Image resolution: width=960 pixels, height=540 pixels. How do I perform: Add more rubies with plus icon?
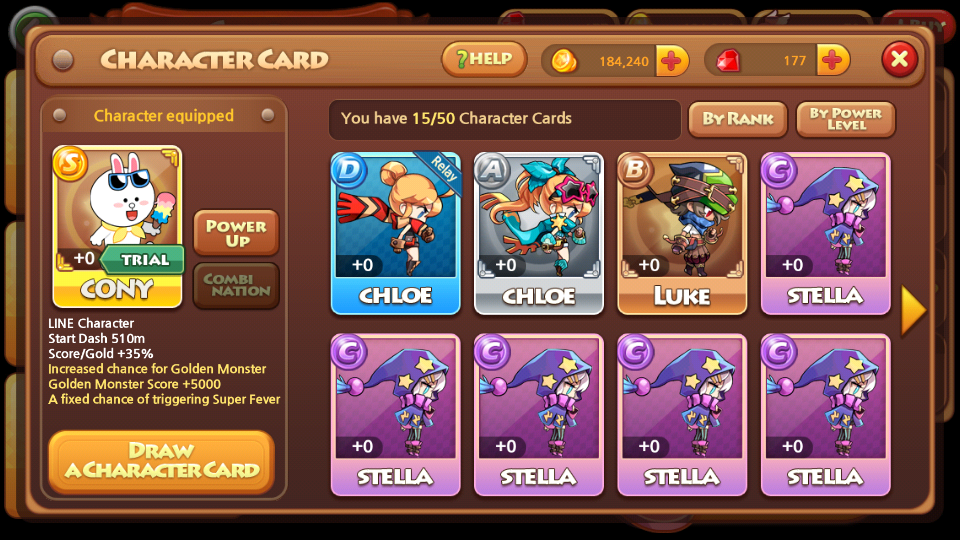[832, 60]
